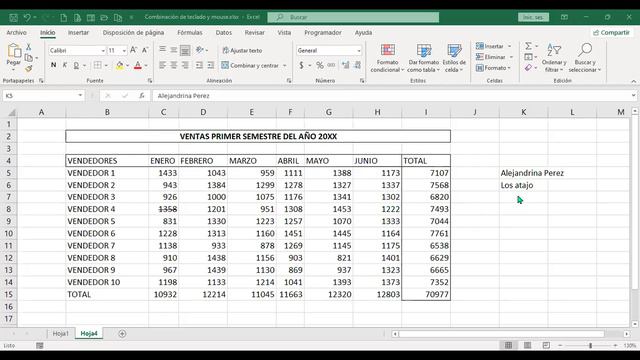The width and height of the screenshot is (640, 360).
Task: Open the Name Box dropdown arrow
Action: [80, 96]
